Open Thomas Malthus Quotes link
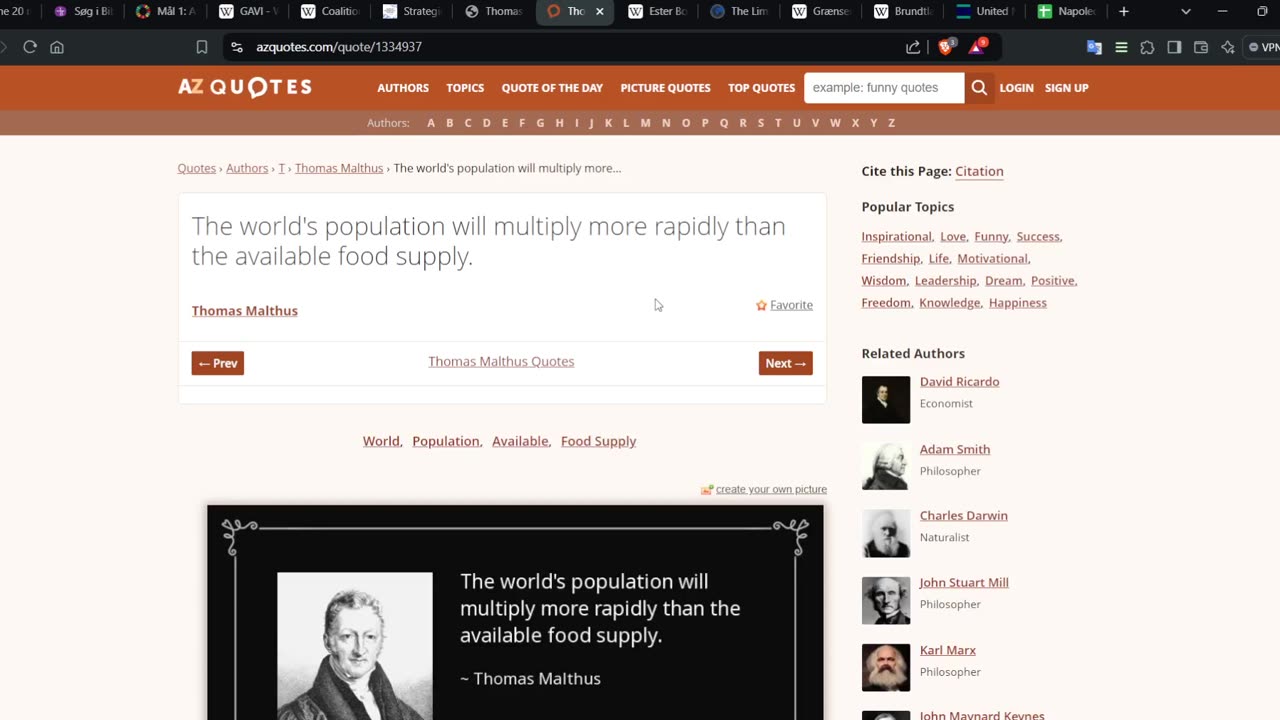 pos(501,361)
